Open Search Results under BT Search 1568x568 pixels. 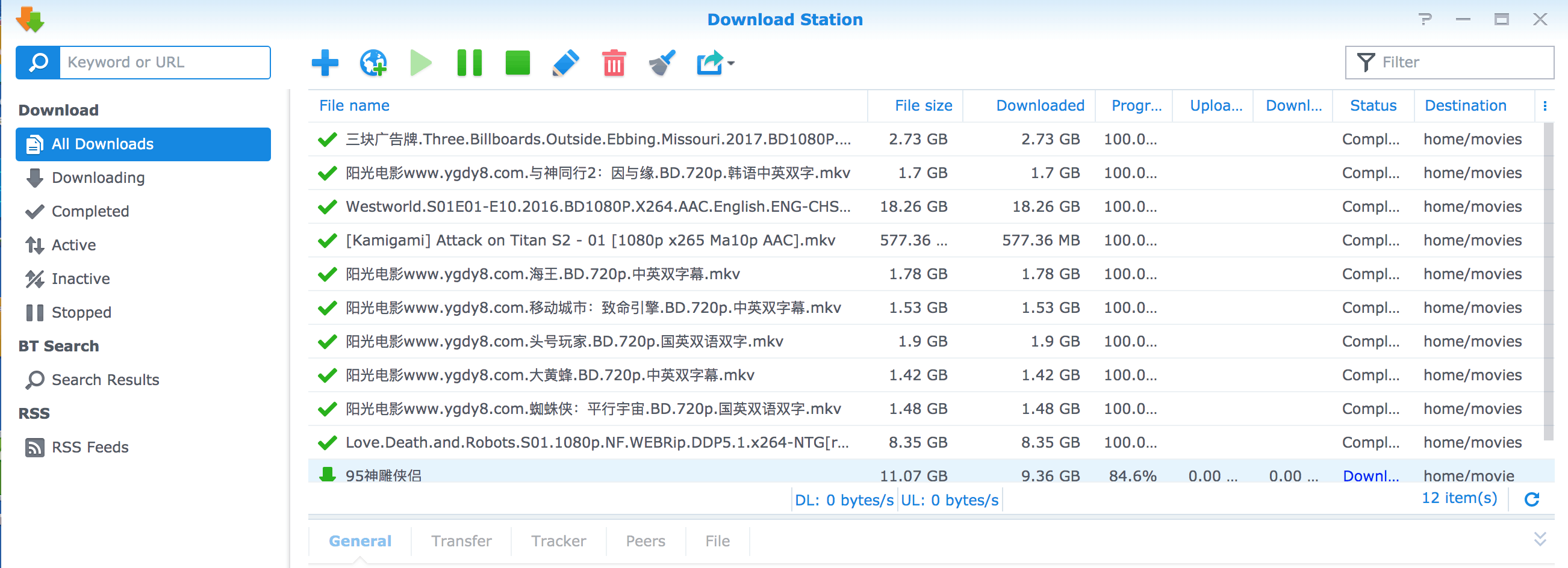[x=143, y=380]
